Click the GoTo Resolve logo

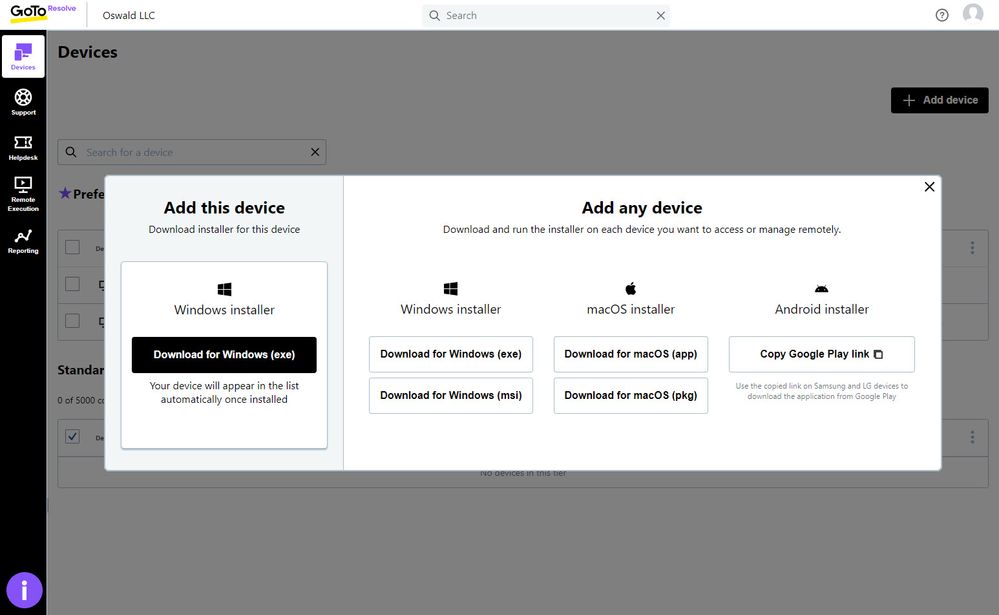point(43,13)
